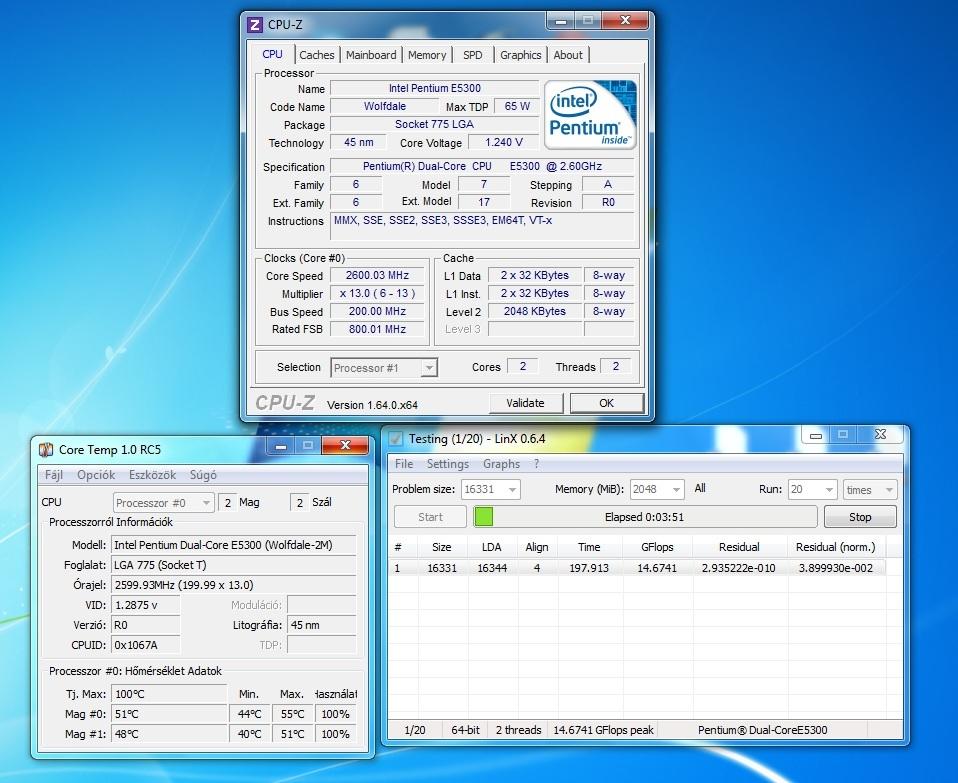Select result row 1 with 197.913 time

pos(637,568)
